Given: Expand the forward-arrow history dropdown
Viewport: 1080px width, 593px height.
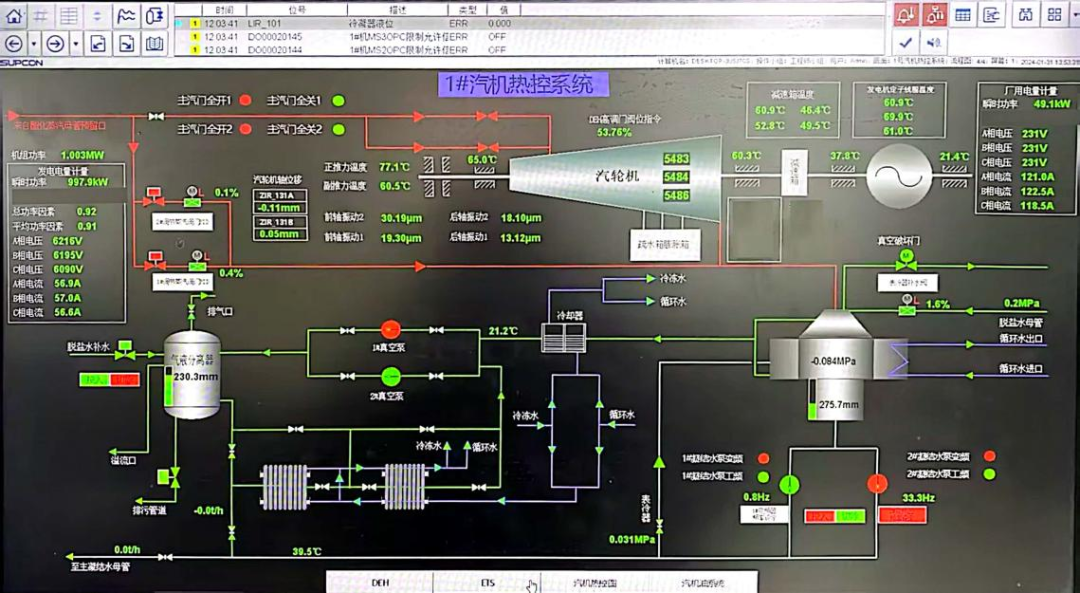Looking at the screenshot, I should (x=76, y=44).
